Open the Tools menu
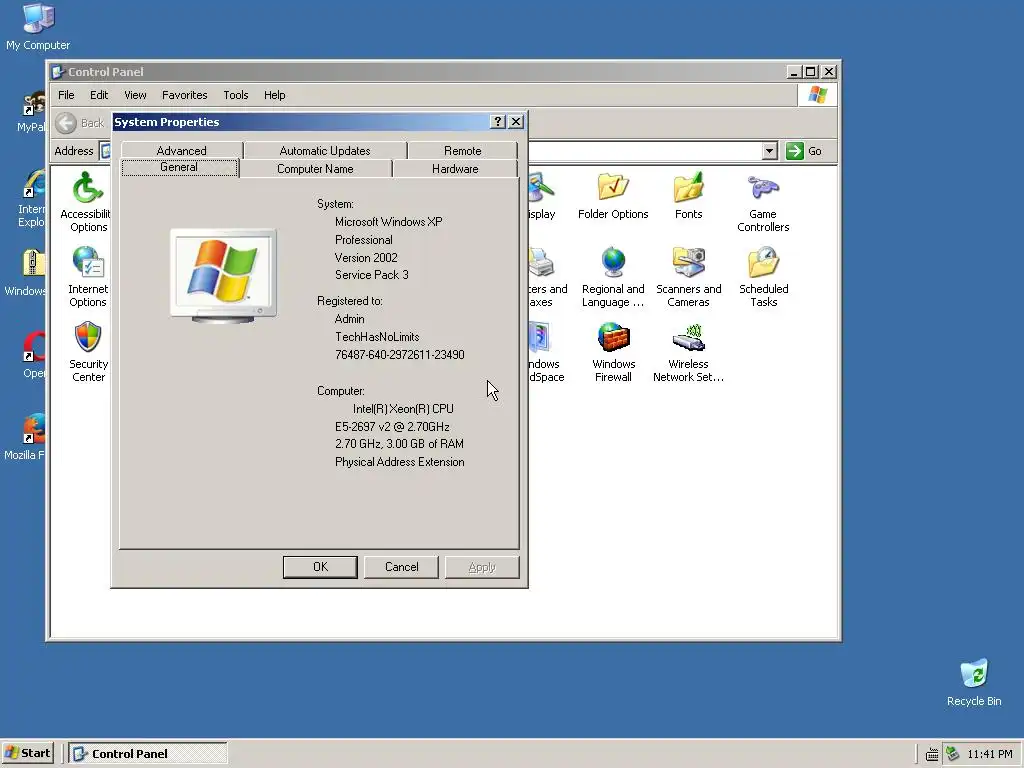The width and height of the screenshot is (1024, 768). click(236, 95)
